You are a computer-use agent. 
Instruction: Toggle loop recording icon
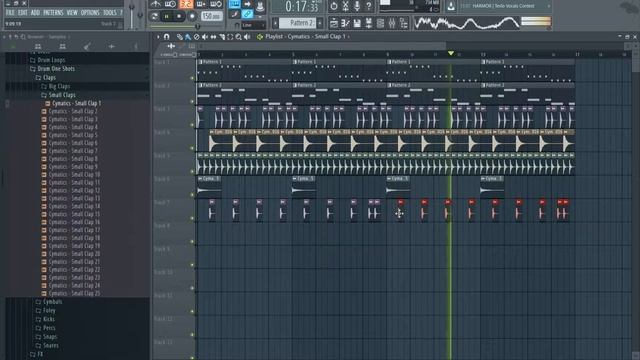216,4
